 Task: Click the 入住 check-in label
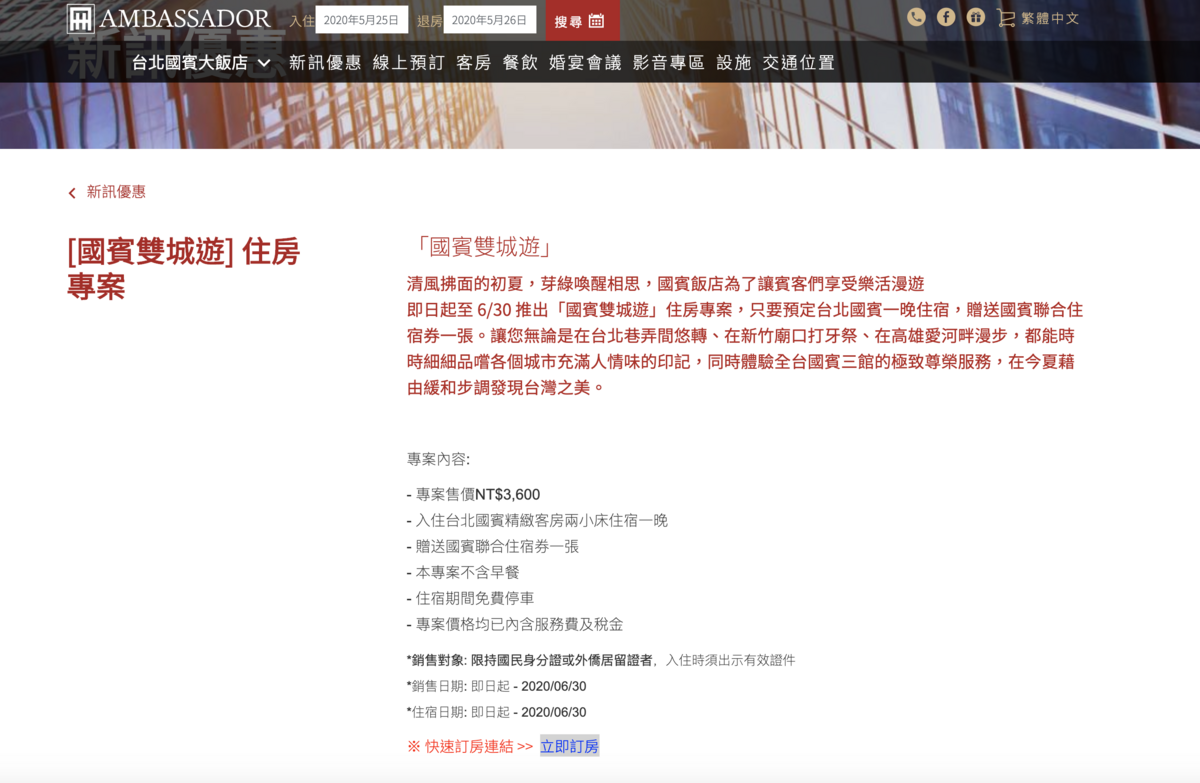click(301, 20)
